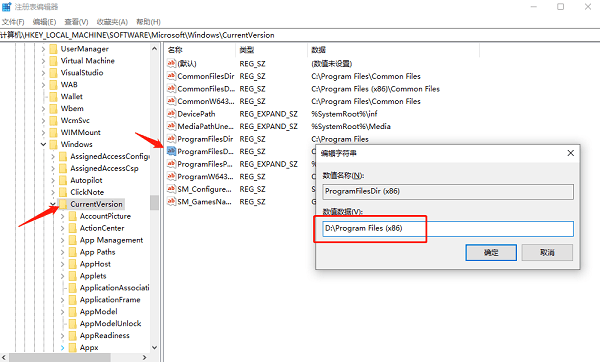Expand the ActionCenter tree node
Viewport: 600px width, 362px height.
point(62,228)
